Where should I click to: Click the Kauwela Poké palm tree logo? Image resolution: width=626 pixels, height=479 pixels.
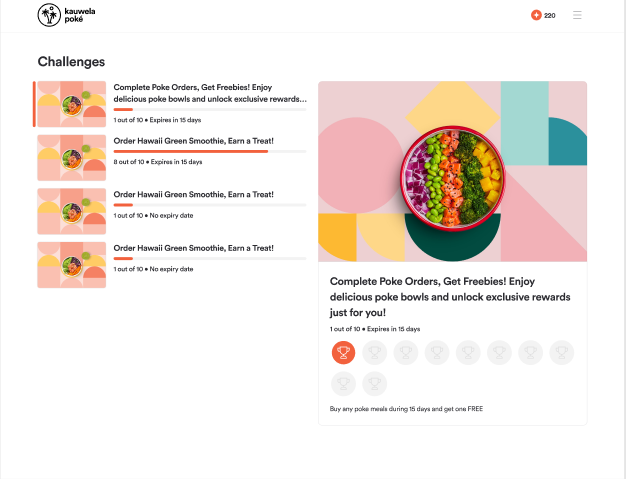49,15
